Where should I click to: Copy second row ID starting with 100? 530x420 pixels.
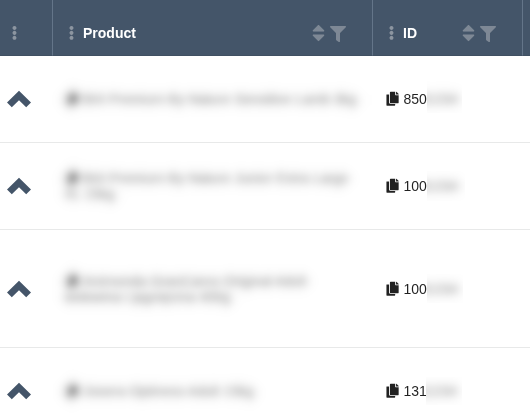pos(392,186)
